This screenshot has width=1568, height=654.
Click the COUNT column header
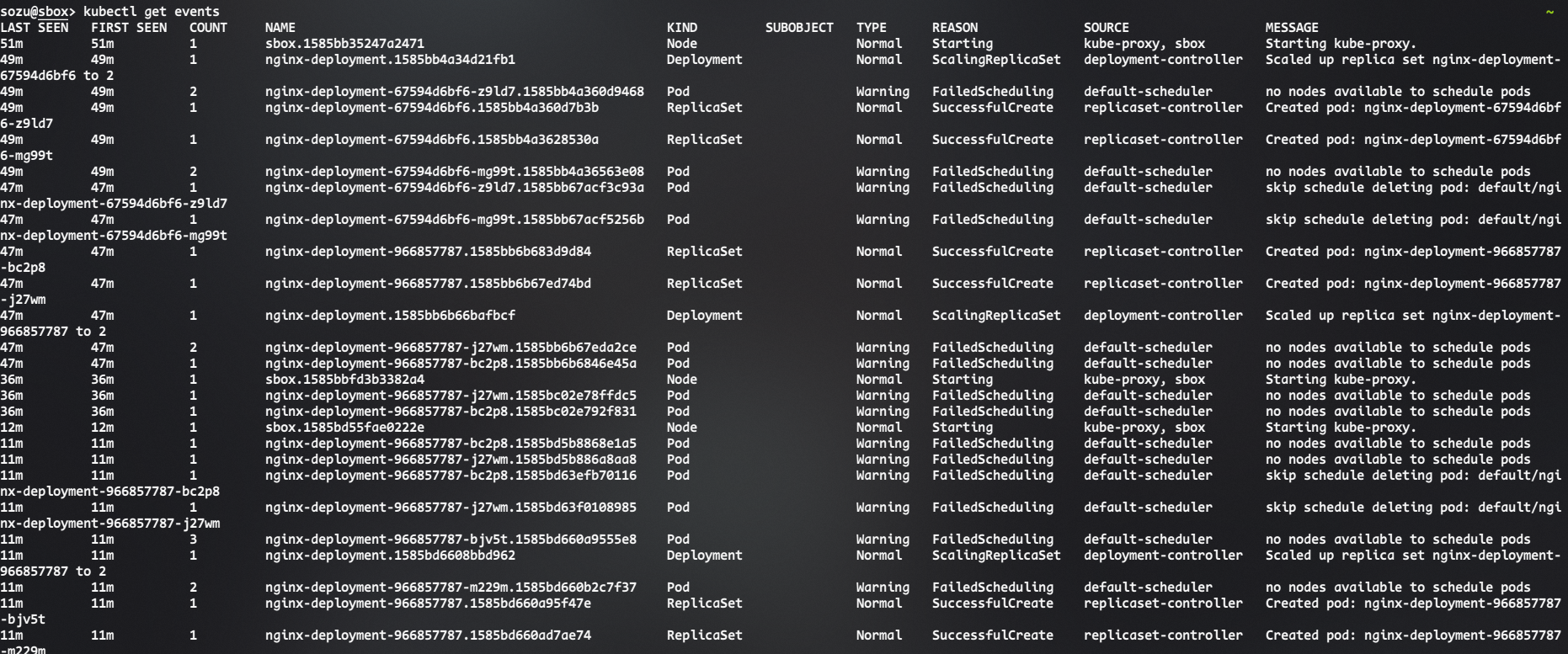[208, 28]
